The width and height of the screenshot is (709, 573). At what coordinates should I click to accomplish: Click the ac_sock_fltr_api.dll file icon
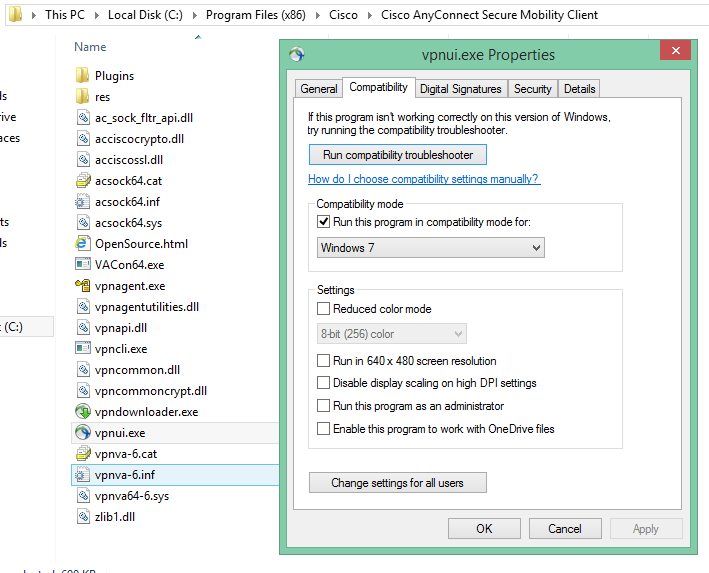click(x=82, y=118)
